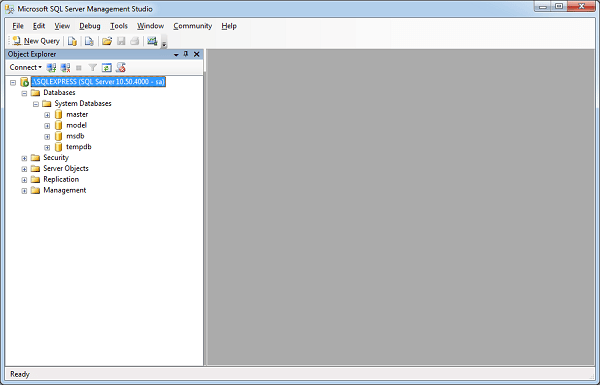Open the toolbar options overflow arrow
This screenshot has width=600, height=385.
[x=164, y=43]
